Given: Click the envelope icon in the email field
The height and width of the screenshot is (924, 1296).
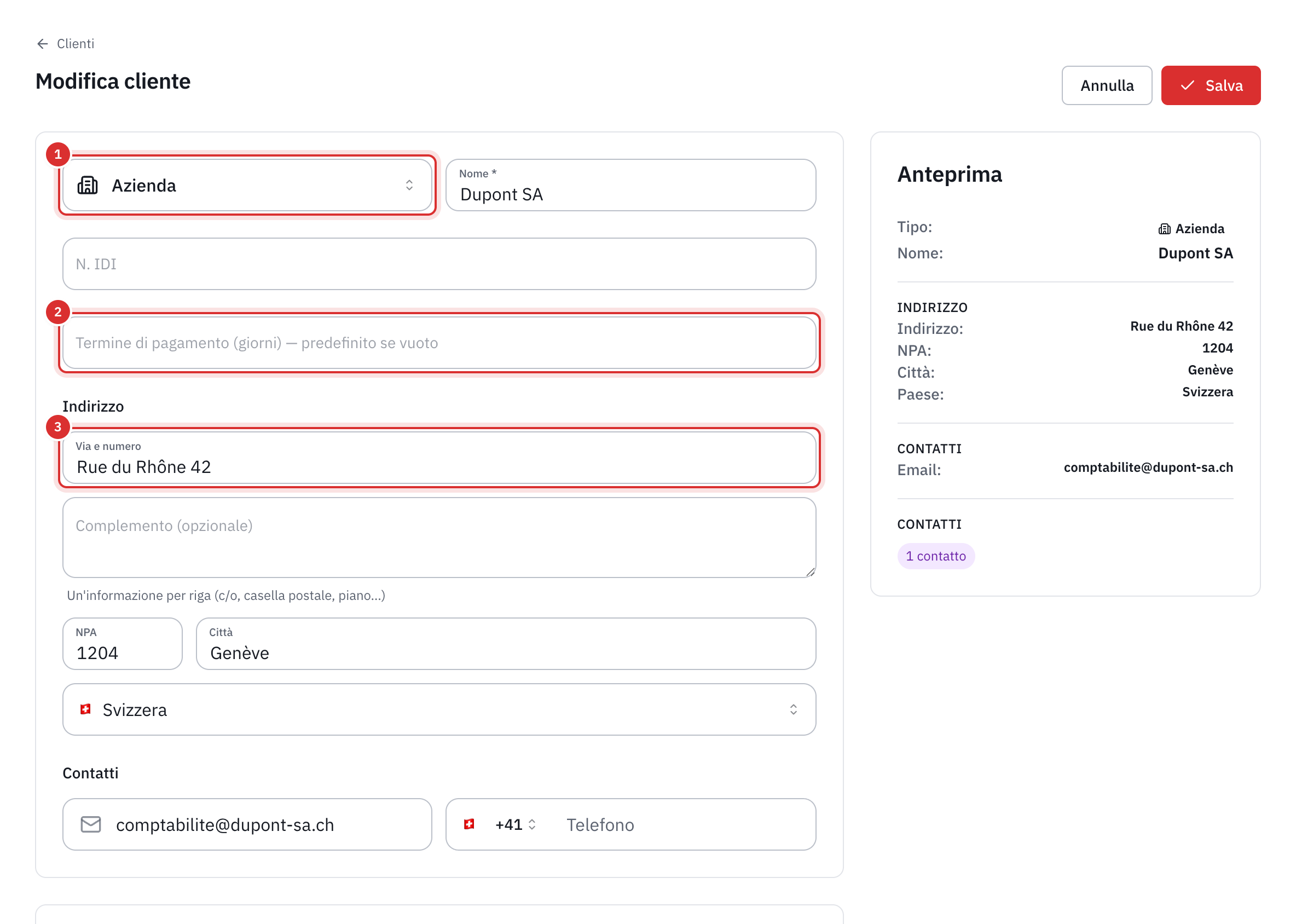Looking at the screenshot, I should coord(91,824).
